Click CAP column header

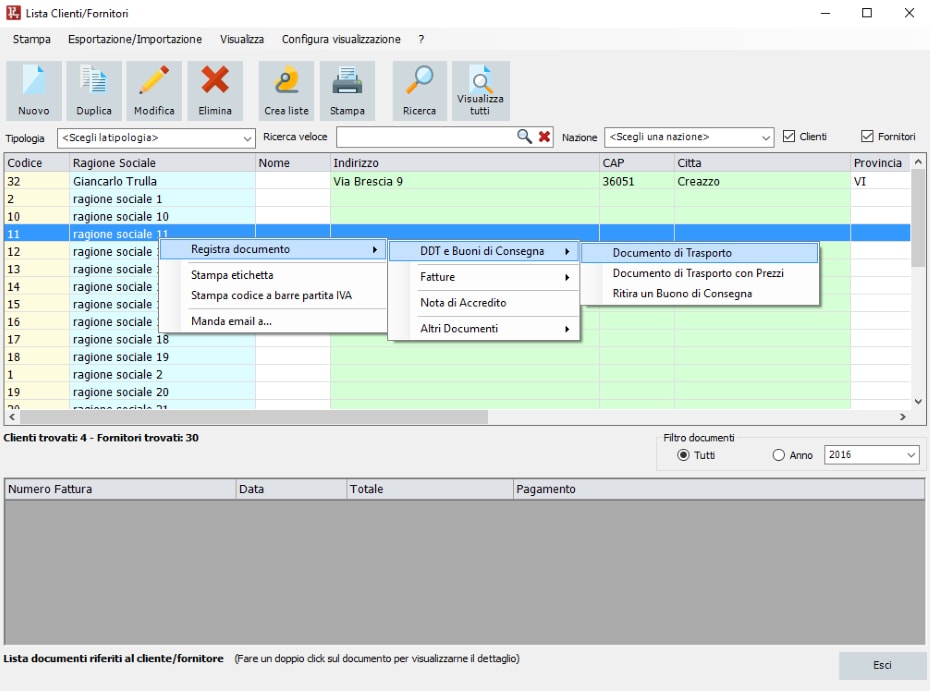[x=636, y=163]
